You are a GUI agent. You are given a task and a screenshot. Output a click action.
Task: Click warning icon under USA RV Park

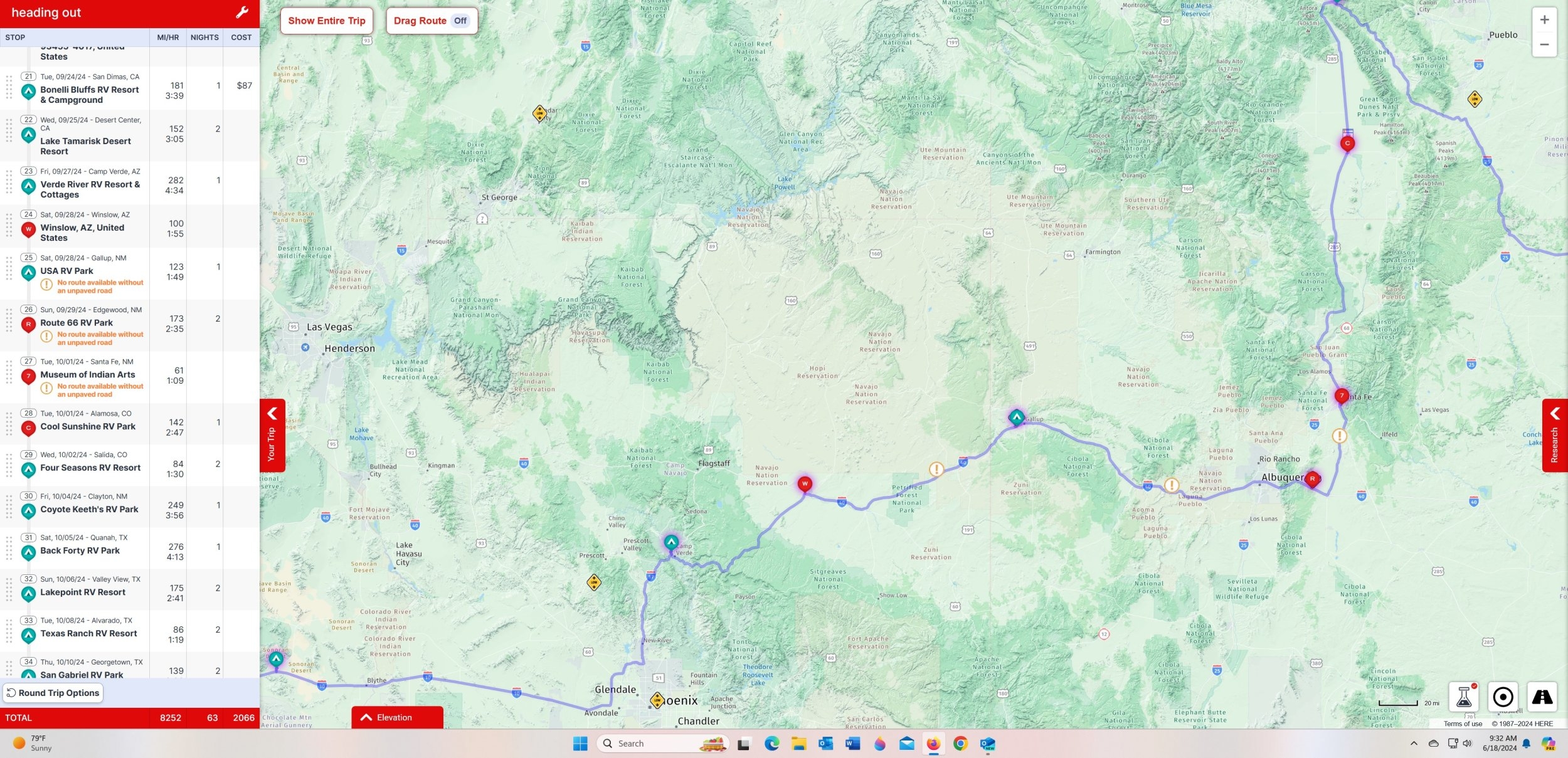point(46,285)
